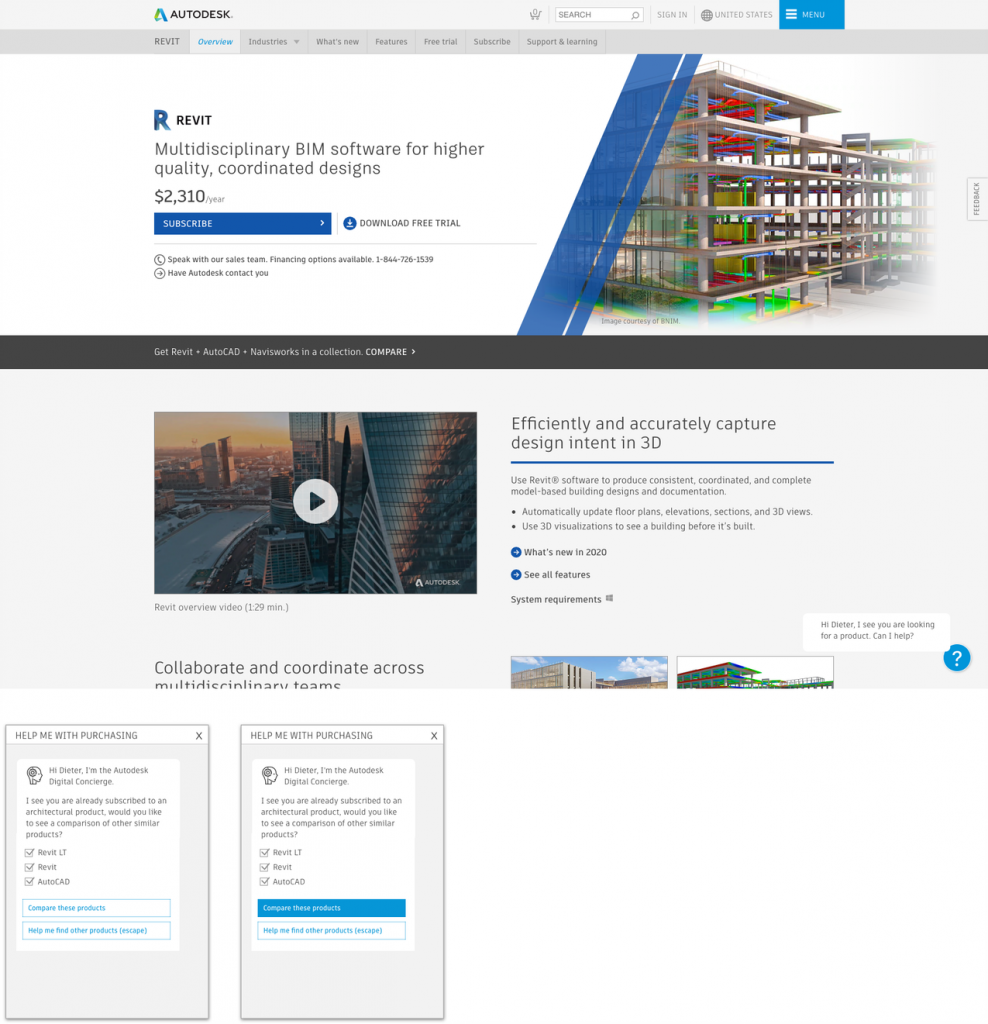Click What's new in 2020 link
This screenshot has height=1024, width=988.
pyautogui.click(x=566, y=552)
